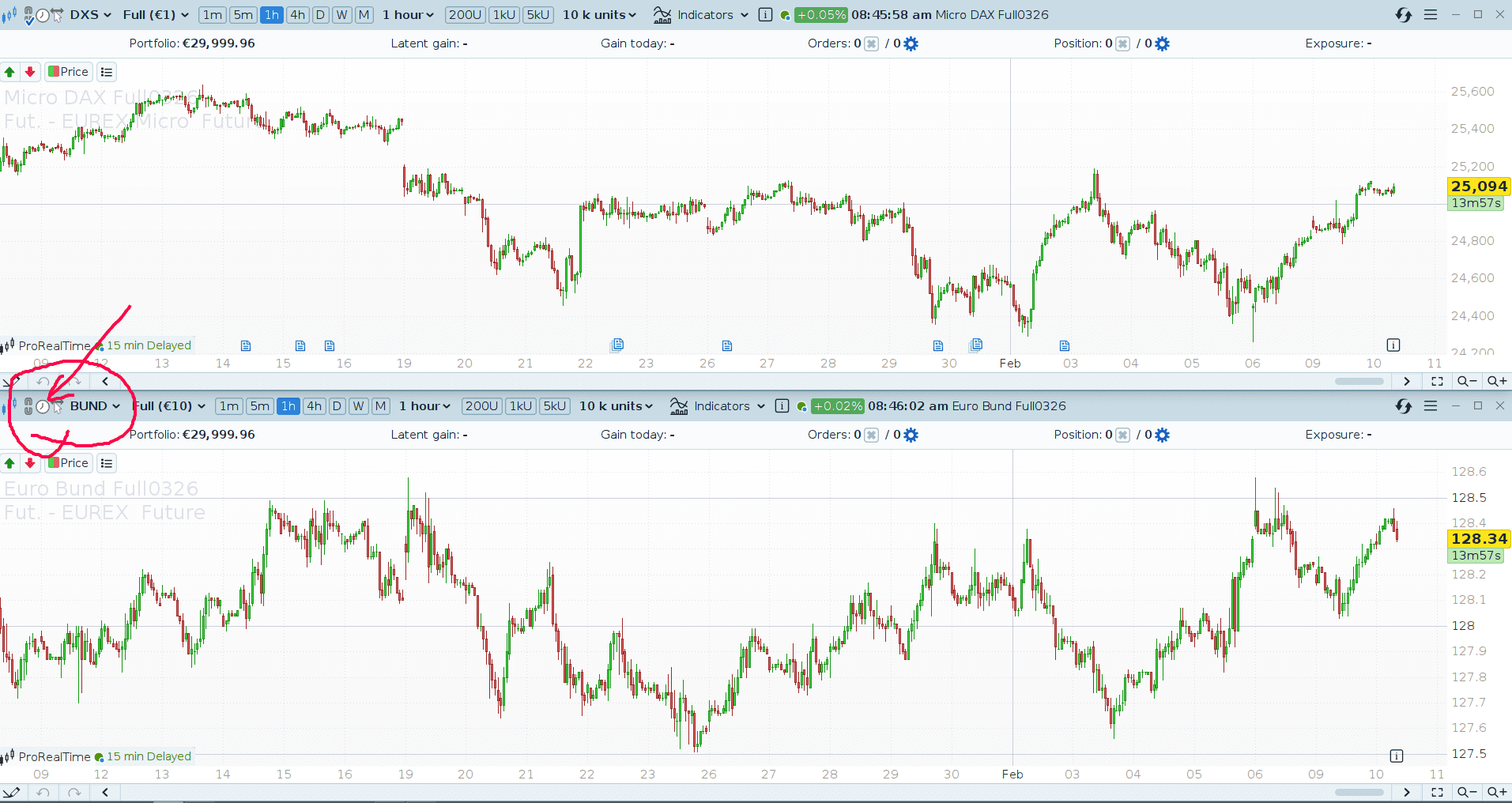
Task: Click the info icon in Euro Bund title bar
Action: tap(782, 406)
